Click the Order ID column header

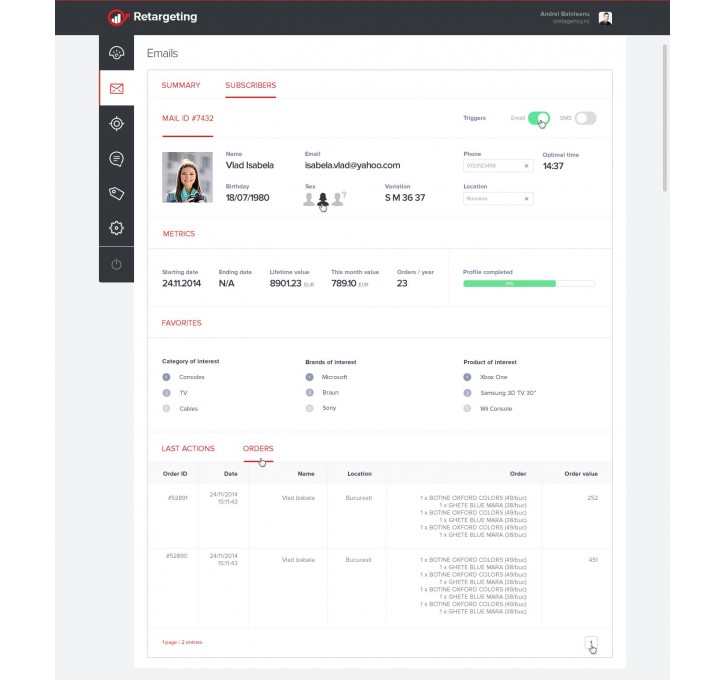(x=175, y=474)
